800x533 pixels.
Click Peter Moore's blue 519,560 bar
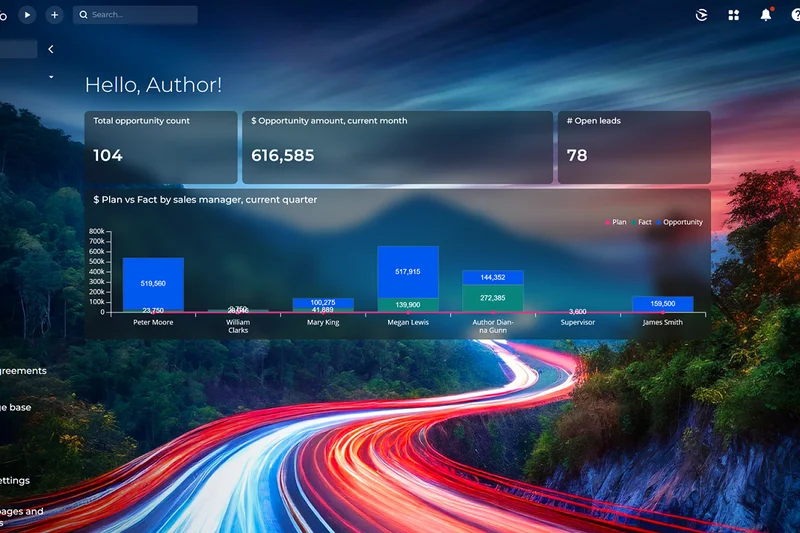pyautogui.click(x=153, y=283)
